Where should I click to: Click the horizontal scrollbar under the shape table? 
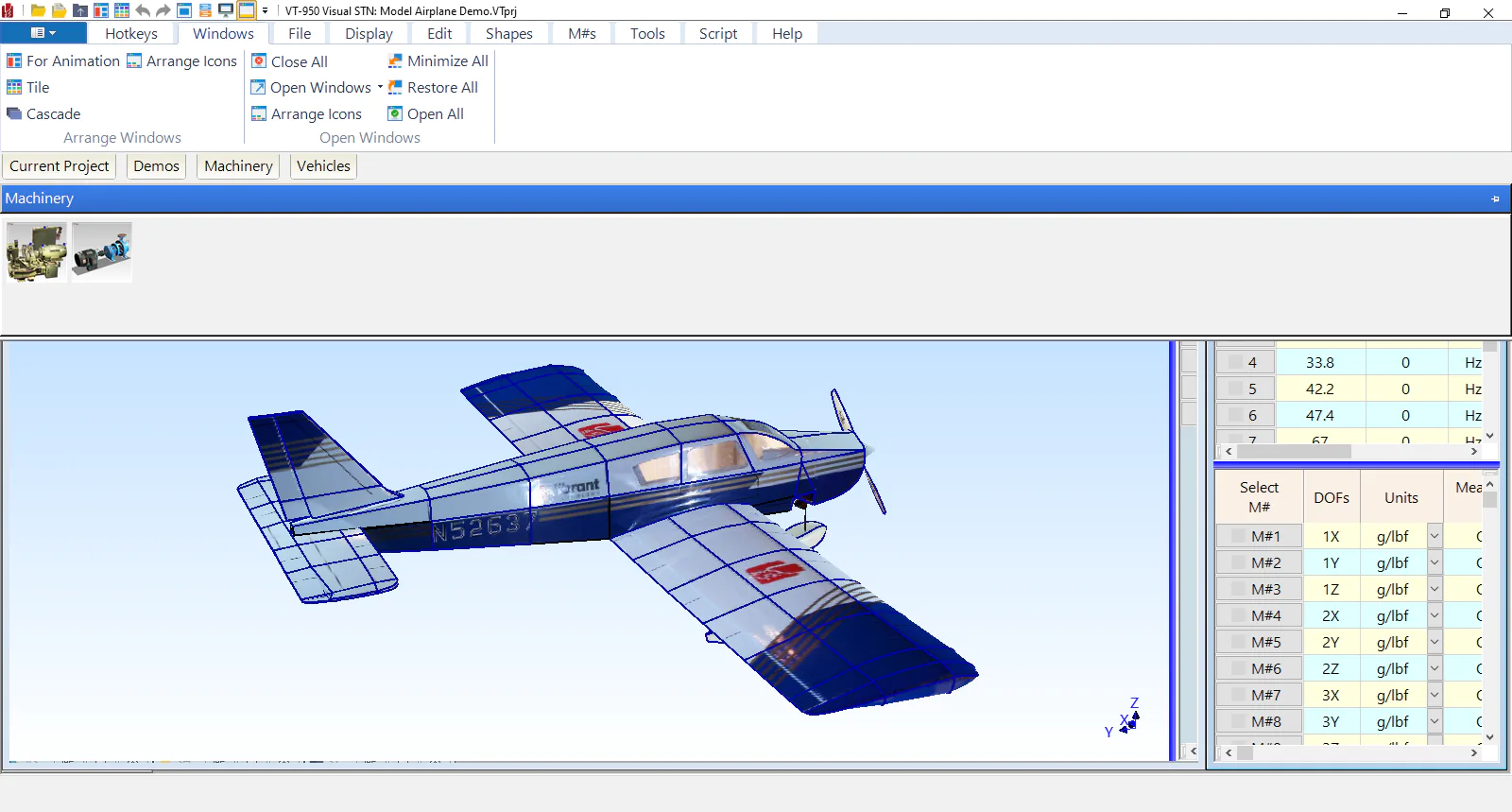coord(1351,452)
